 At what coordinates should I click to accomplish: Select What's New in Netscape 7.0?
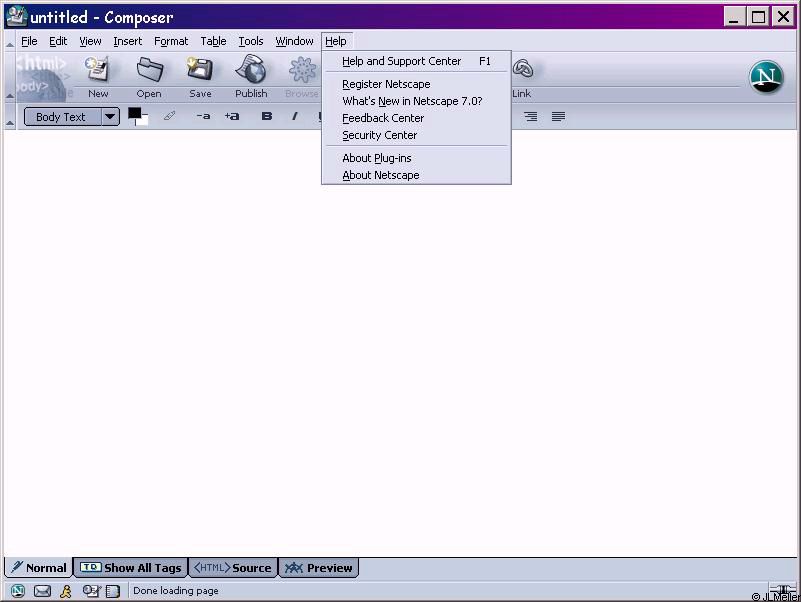click(x=416, y=101)
